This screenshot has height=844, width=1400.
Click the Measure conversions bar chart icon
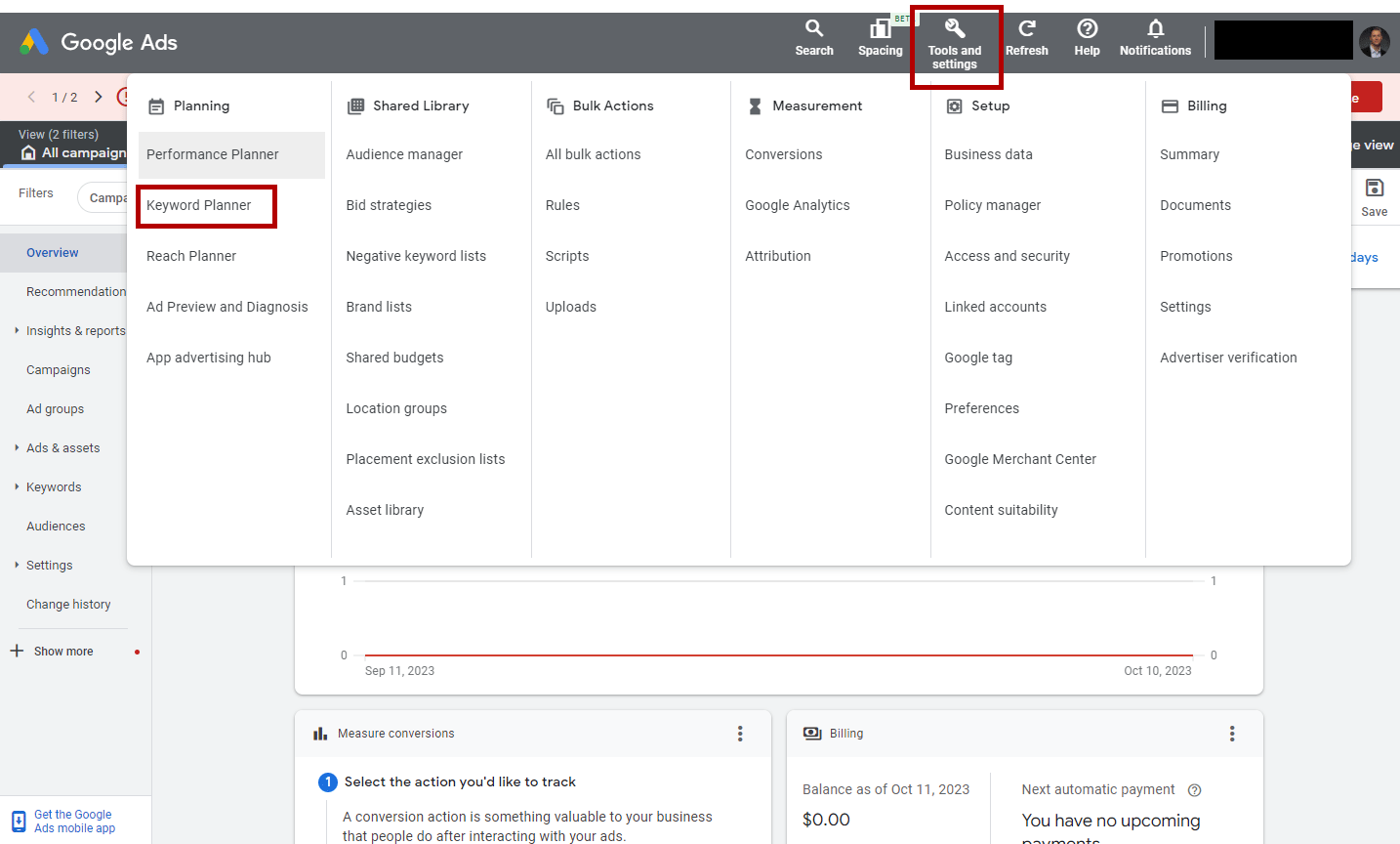click(320, 734)
